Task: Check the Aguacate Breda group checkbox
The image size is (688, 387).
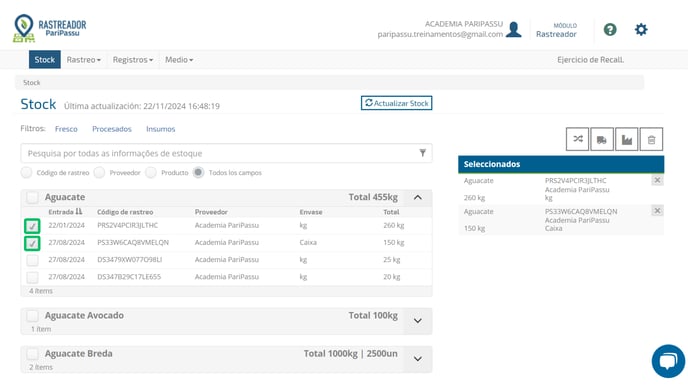Action: 32,354
